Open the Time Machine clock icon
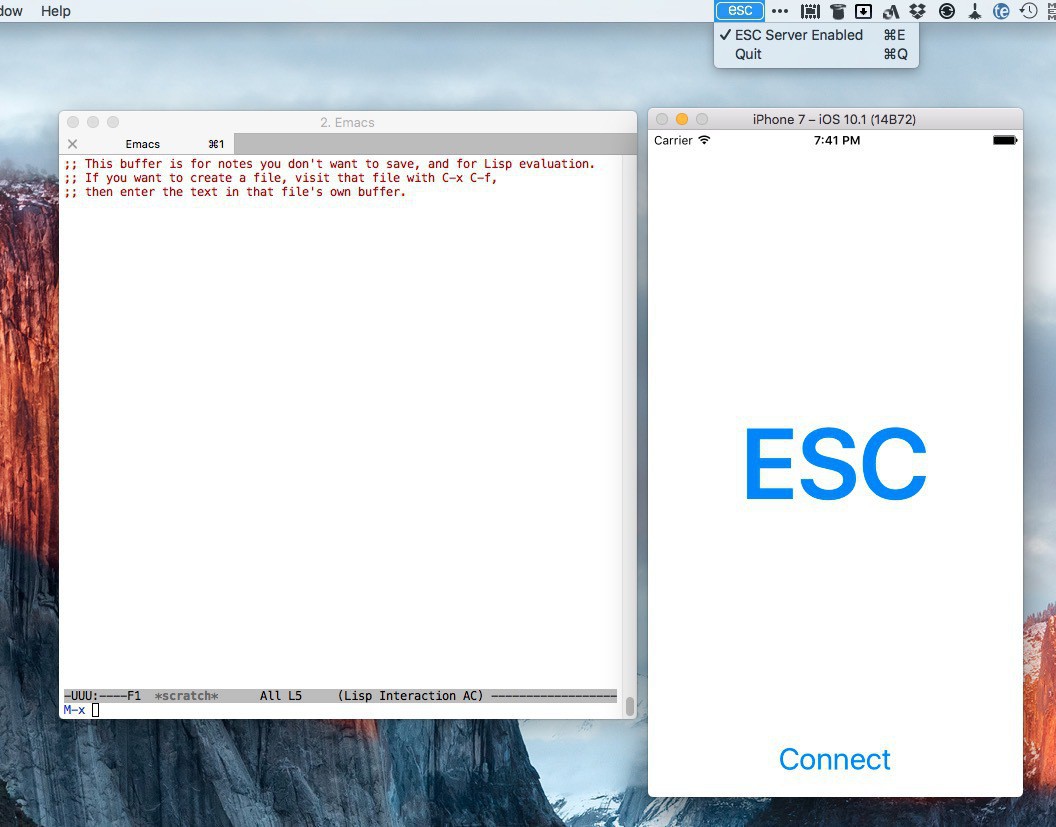Image resolution: width=1056 pixels, height=827 pixels. (1028, 11)
